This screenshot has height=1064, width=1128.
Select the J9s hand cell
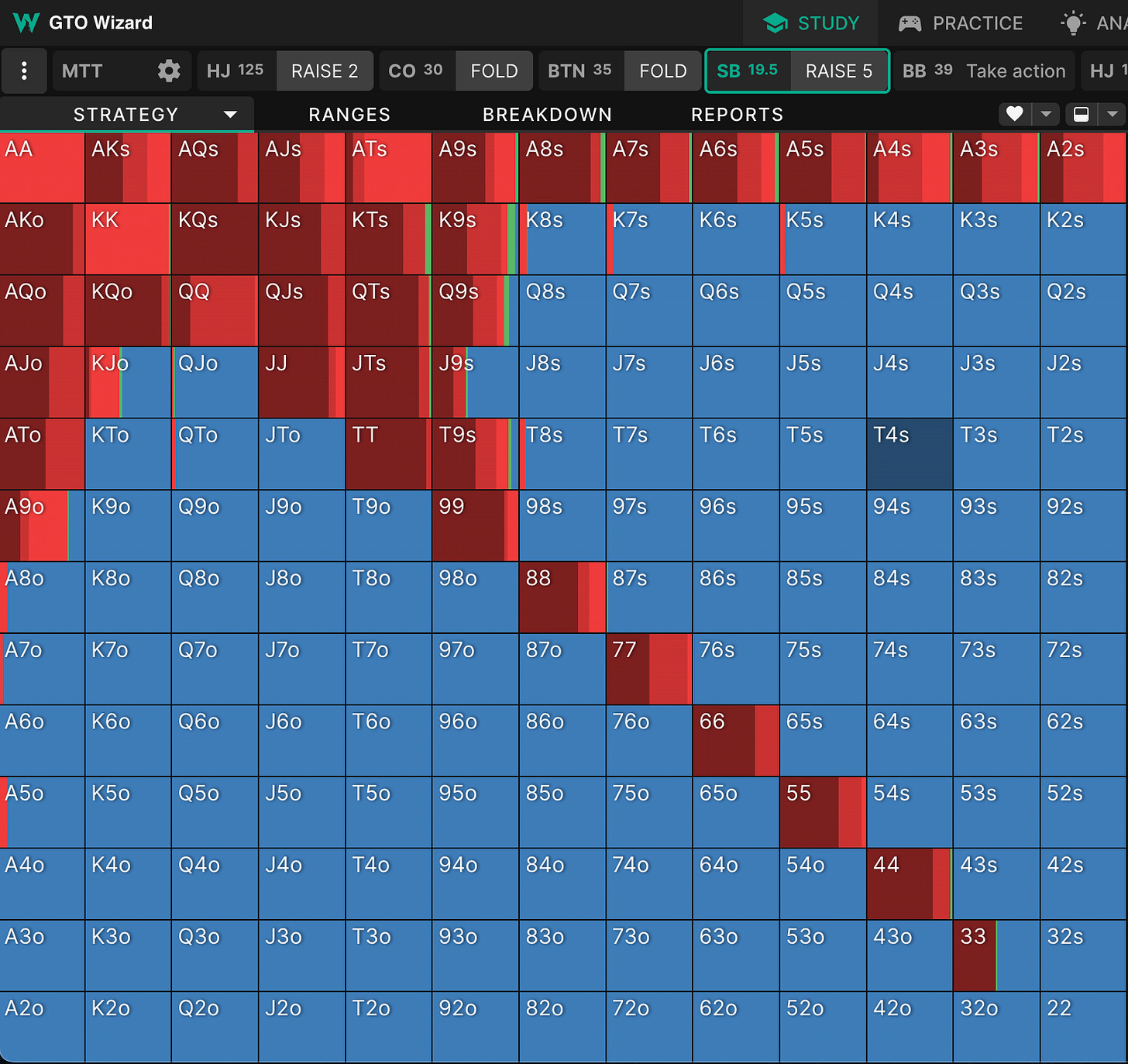pyautogui.click(x=475, y=382)
